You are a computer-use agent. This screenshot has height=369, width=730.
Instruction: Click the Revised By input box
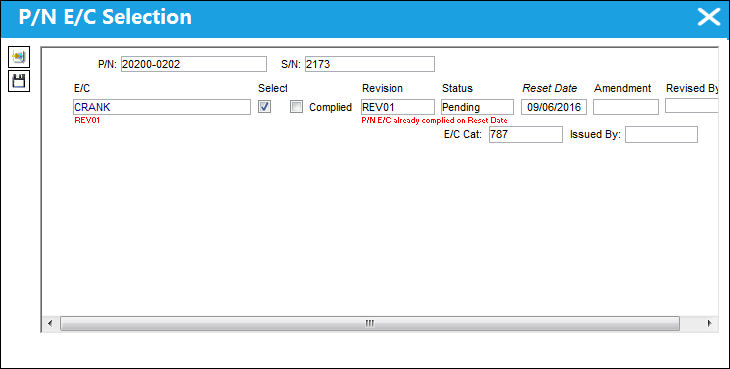[x=692, y=106]
